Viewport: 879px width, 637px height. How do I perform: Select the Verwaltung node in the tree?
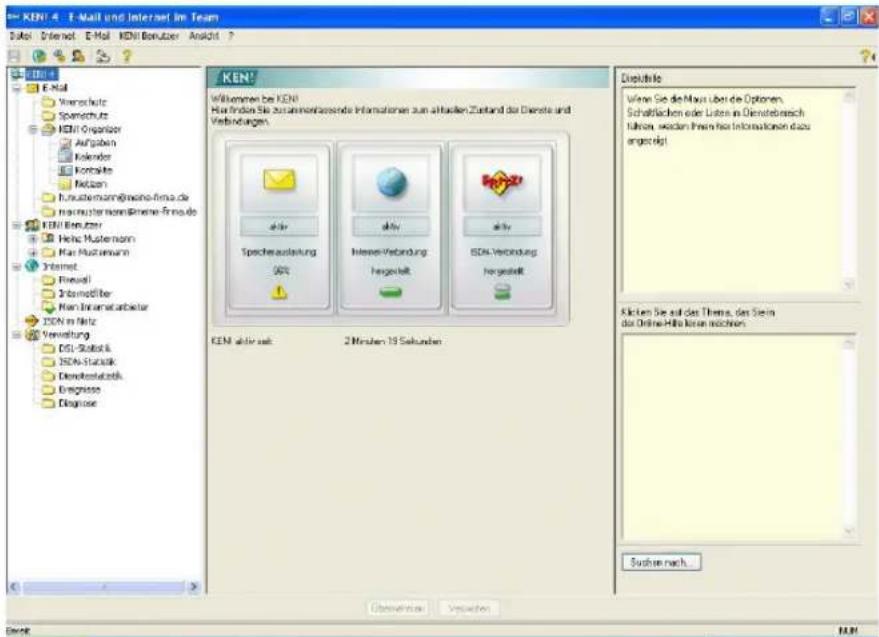point(66,335)
